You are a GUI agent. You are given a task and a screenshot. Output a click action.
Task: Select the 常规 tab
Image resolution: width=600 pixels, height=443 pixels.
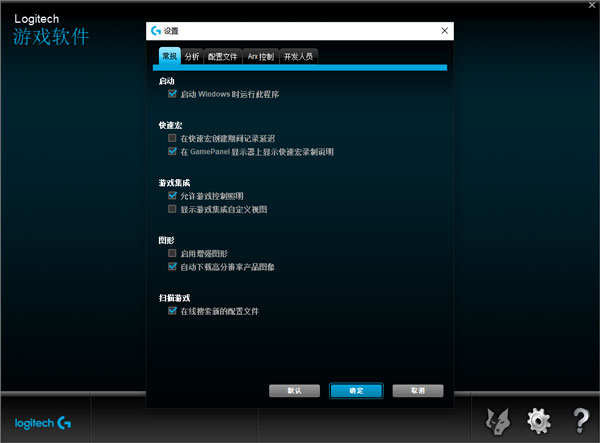pos(170,56)
